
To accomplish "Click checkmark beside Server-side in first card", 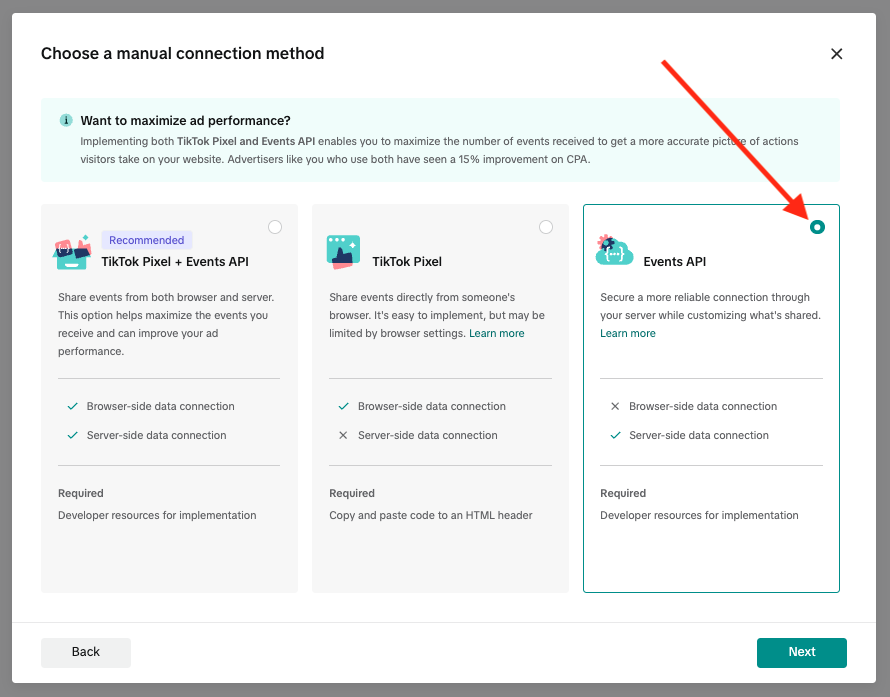I will pos(73,435).
